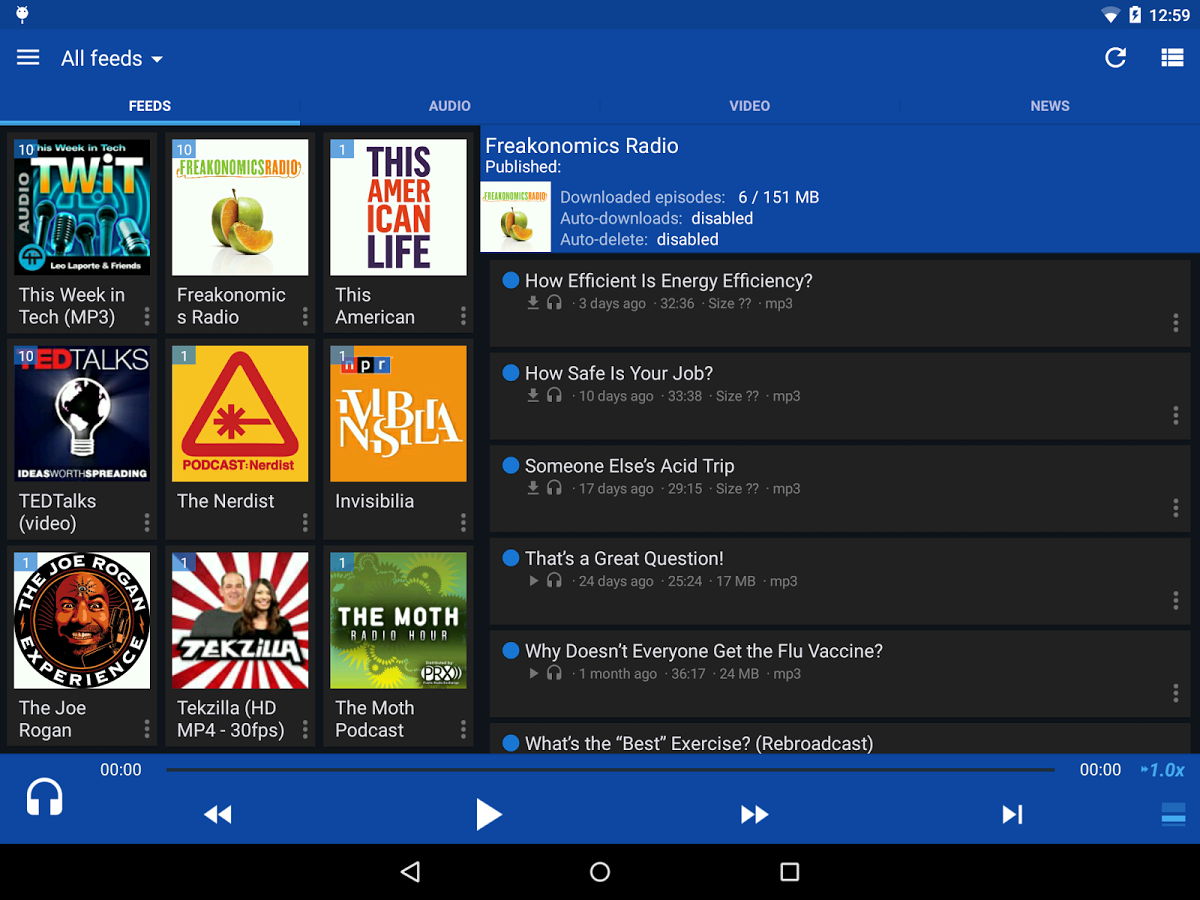
Task: Start playback with the Play button
Action: (488, 814)
